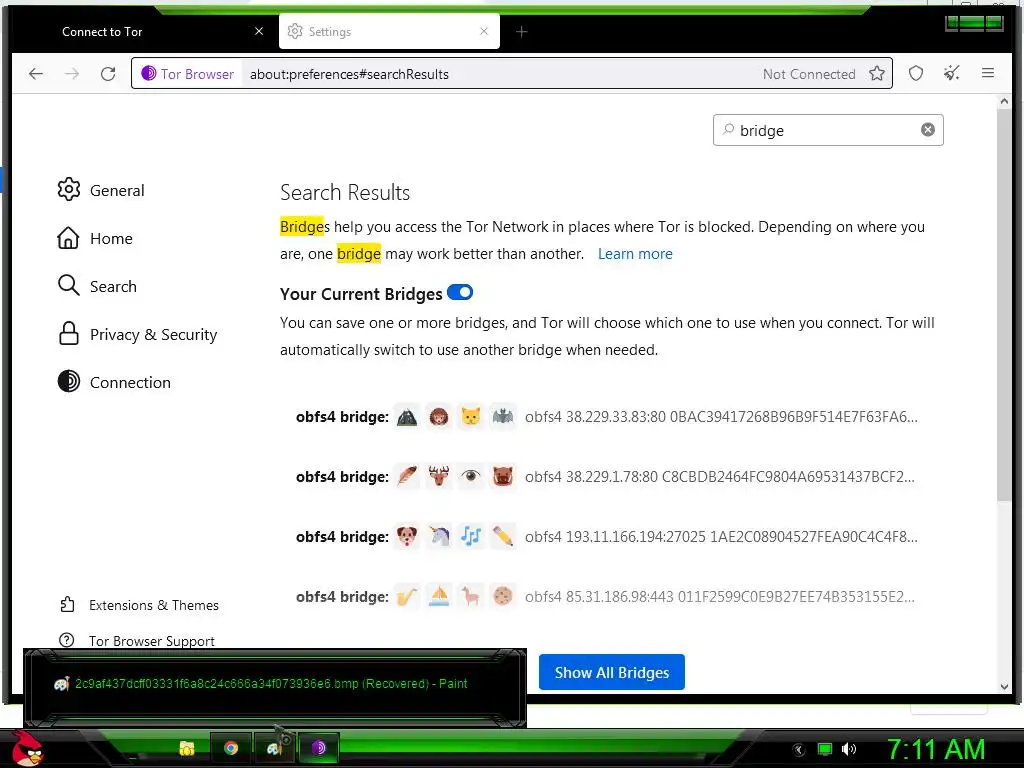Click the feather emoji of second bridge
The image size is (1024, 768).
(x=407, y=477)
